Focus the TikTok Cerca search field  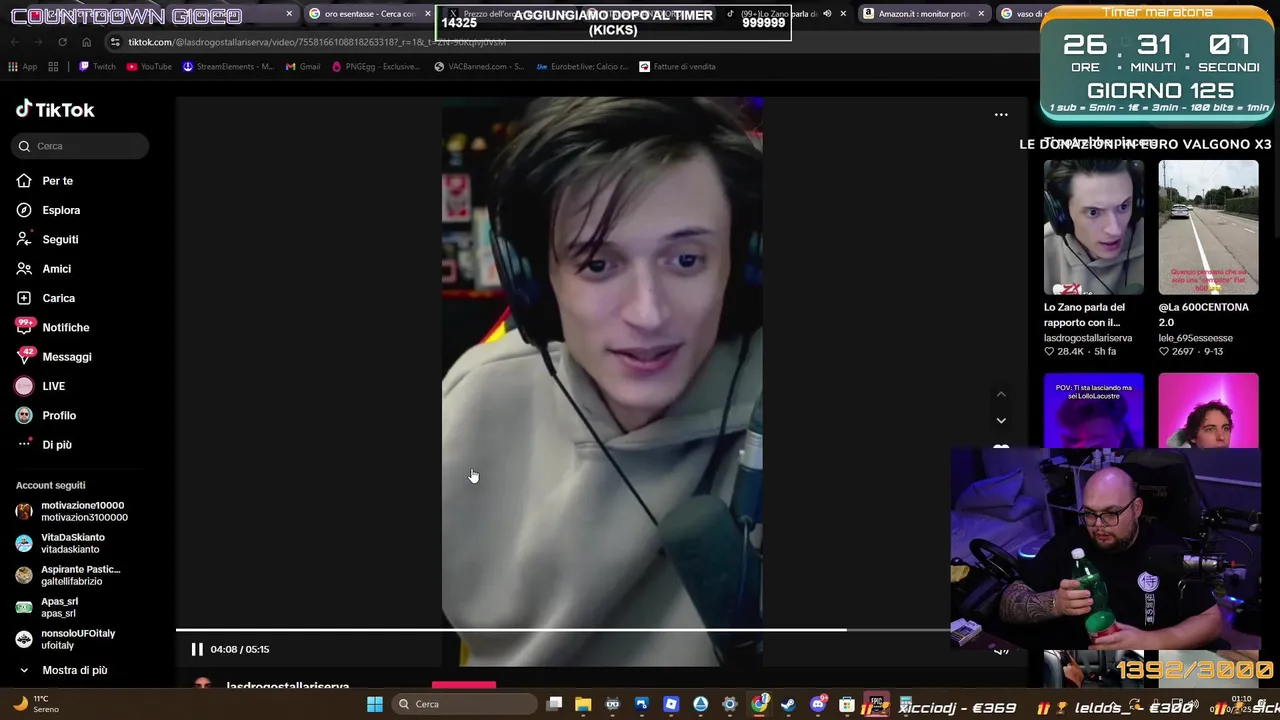coord(80,146)
